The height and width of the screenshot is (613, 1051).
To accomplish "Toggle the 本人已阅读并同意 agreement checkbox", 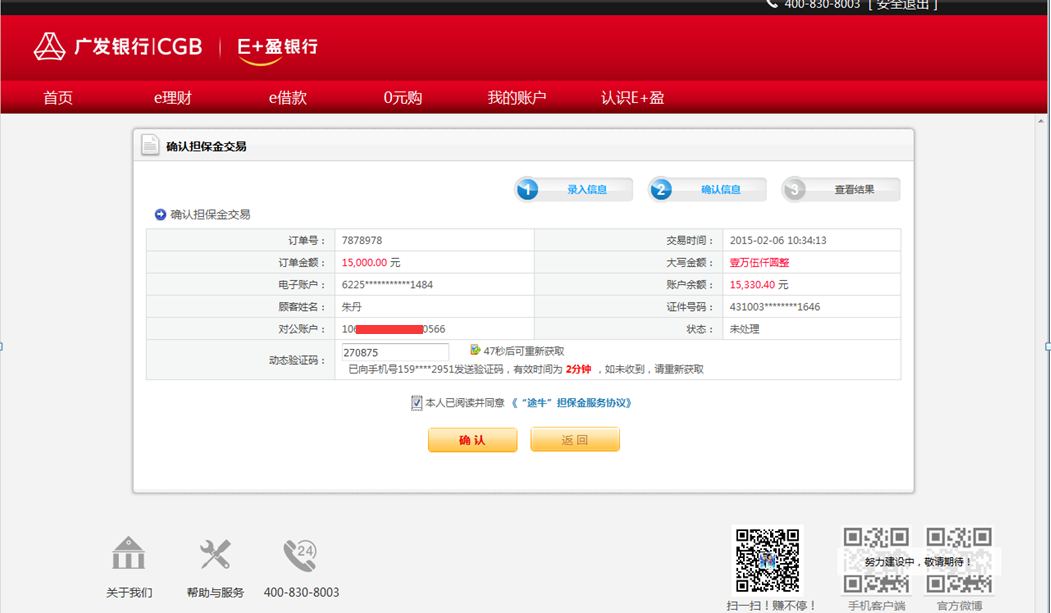I will click(416, 403).
